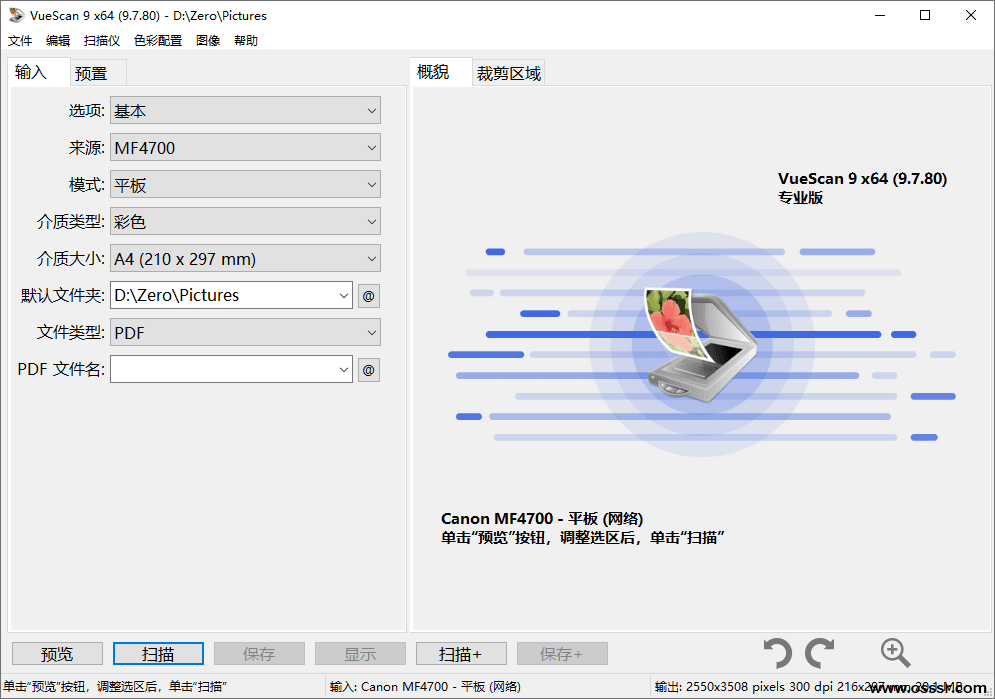995x699 pixels.
Task: Switch to the 预置 tab
Action: 98,74
